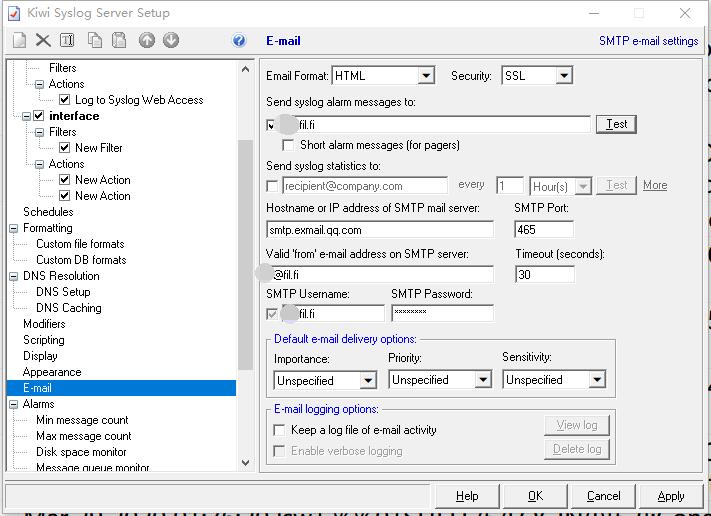Enable Keep a log file of e-mail activity

280,430
